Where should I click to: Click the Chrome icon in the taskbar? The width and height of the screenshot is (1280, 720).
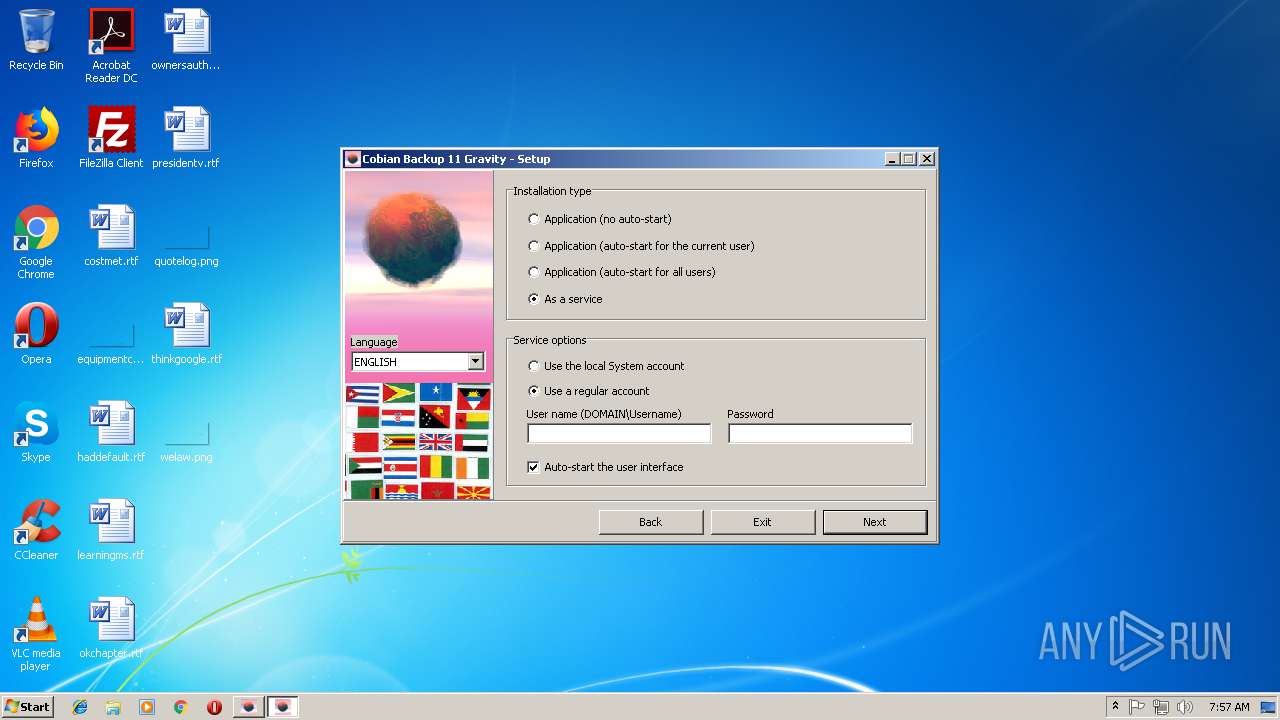[x=180, y=707]
